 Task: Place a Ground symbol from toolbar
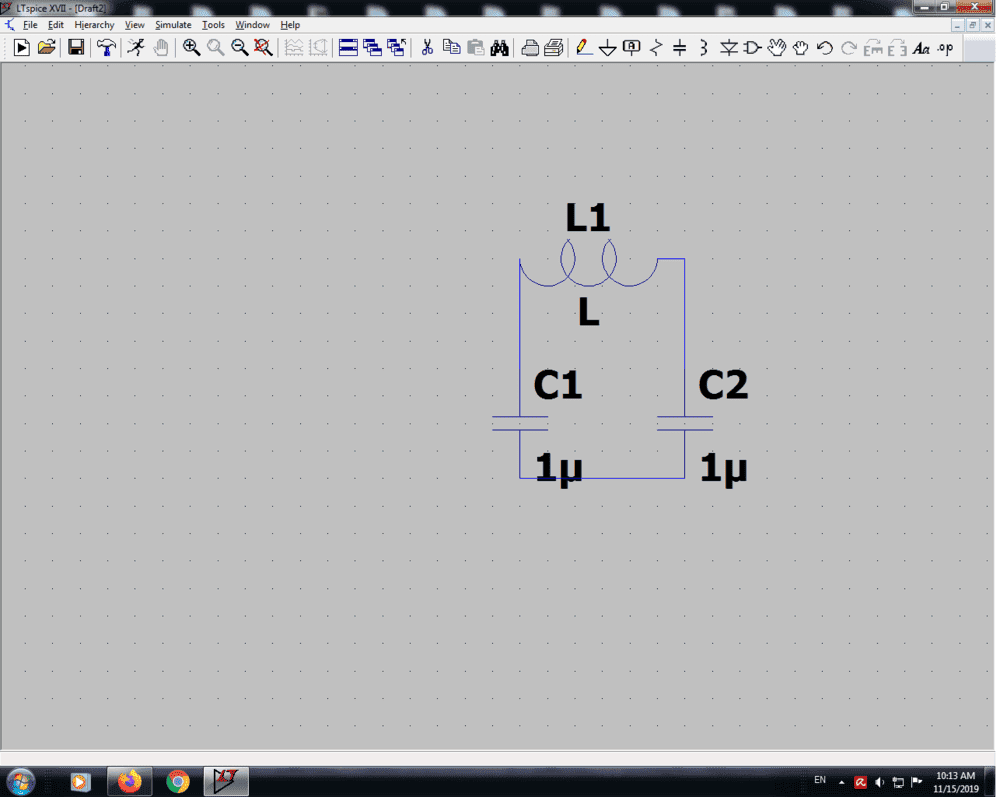pos(607,47)
